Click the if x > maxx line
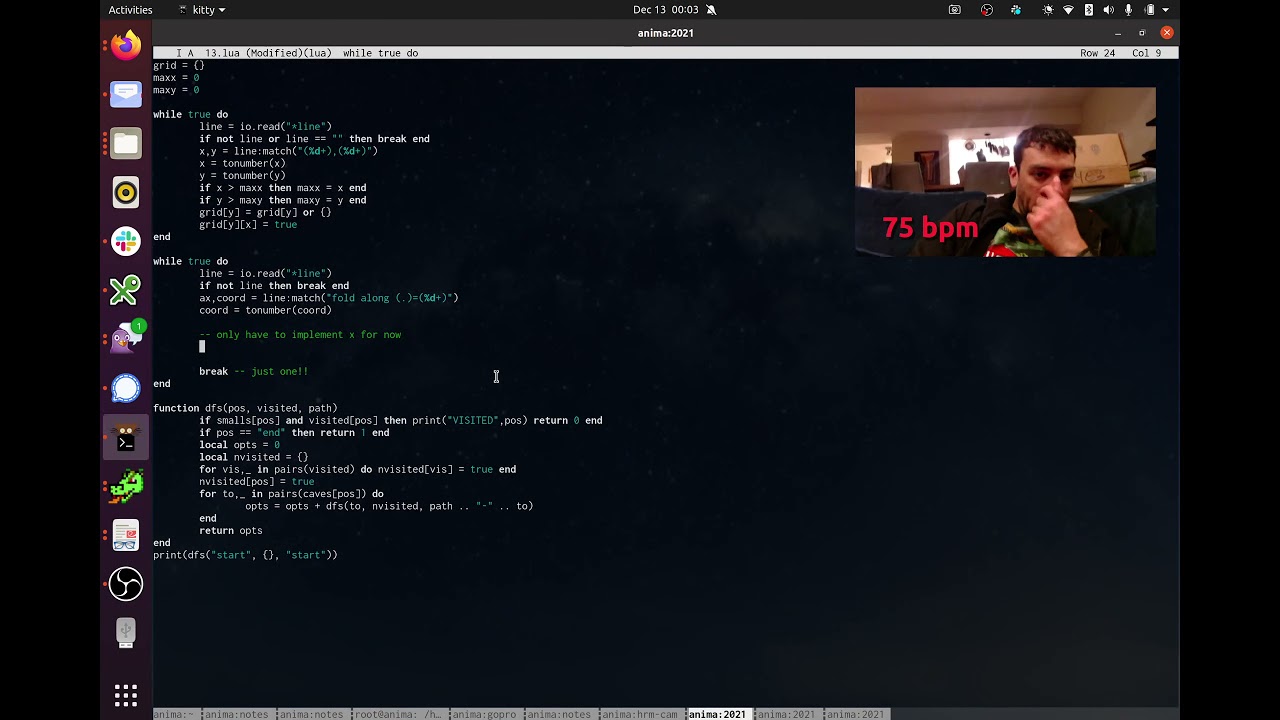 [x=283, y=188]
